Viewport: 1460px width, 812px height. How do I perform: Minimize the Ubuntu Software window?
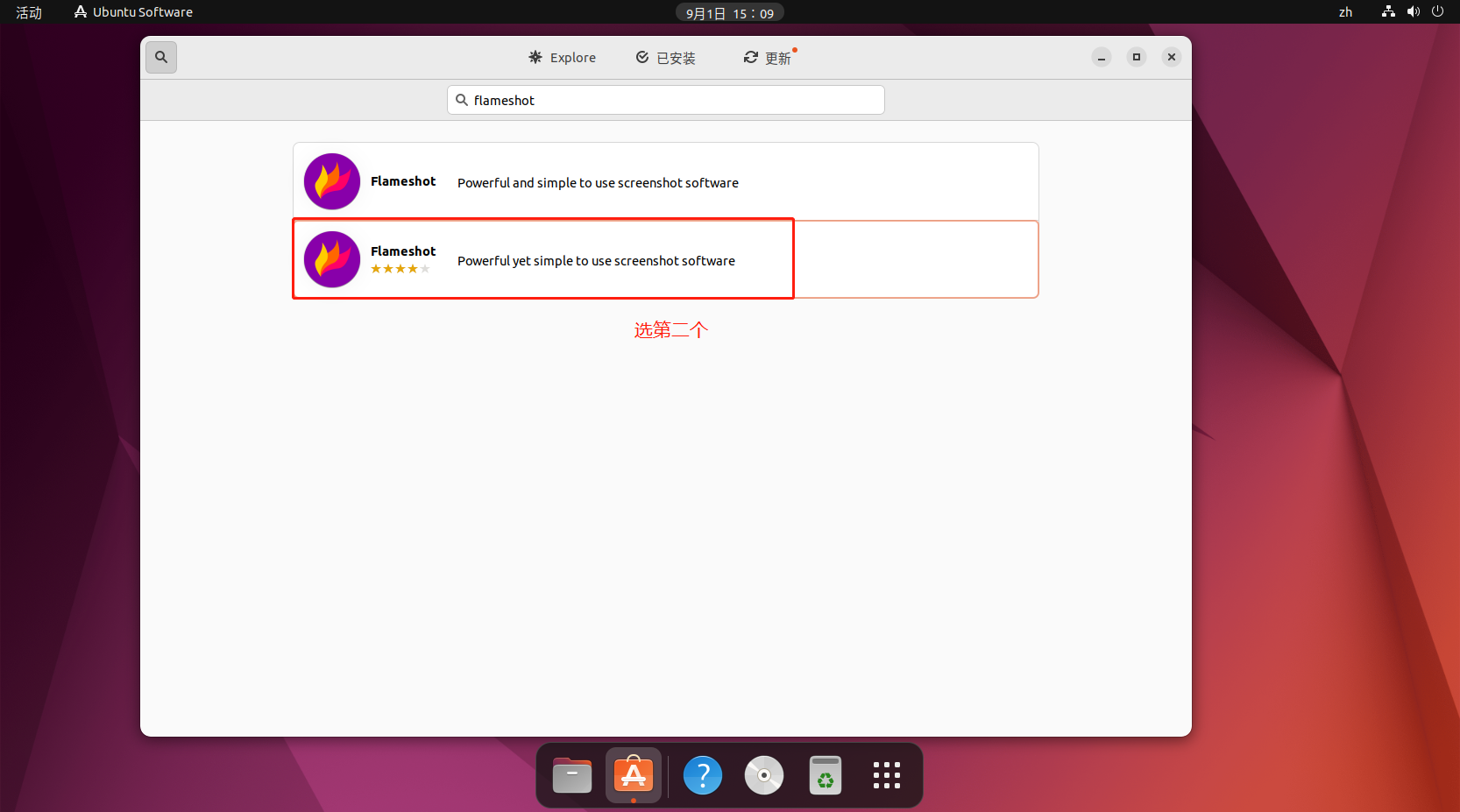tap(1102, 57)
